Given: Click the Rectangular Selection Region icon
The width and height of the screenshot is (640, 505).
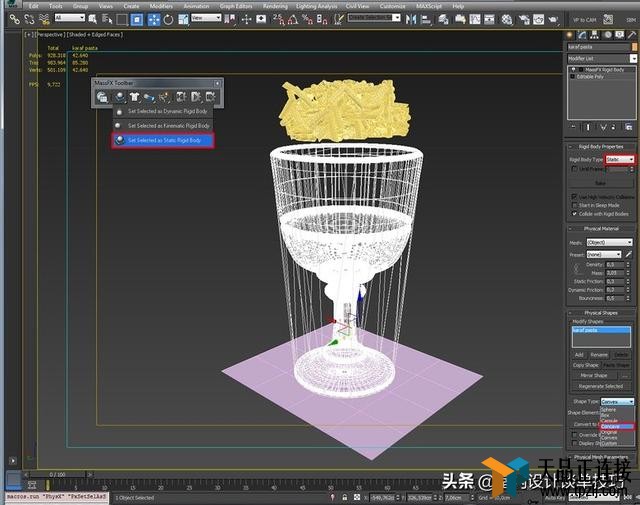Looking at the screenshot, I should pyautogui.click(x=122, y=19).
